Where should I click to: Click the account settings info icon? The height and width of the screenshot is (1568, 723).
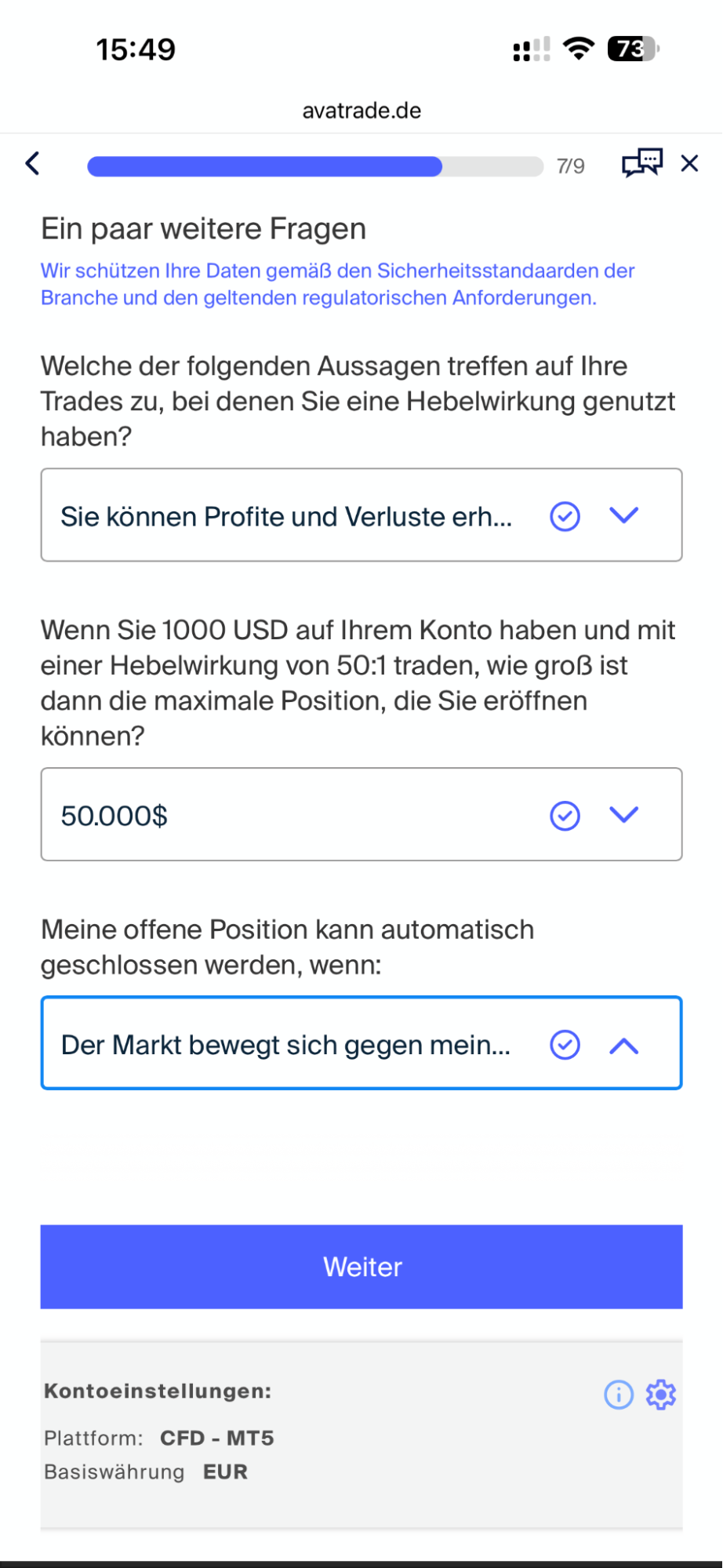click(618, 1395)
